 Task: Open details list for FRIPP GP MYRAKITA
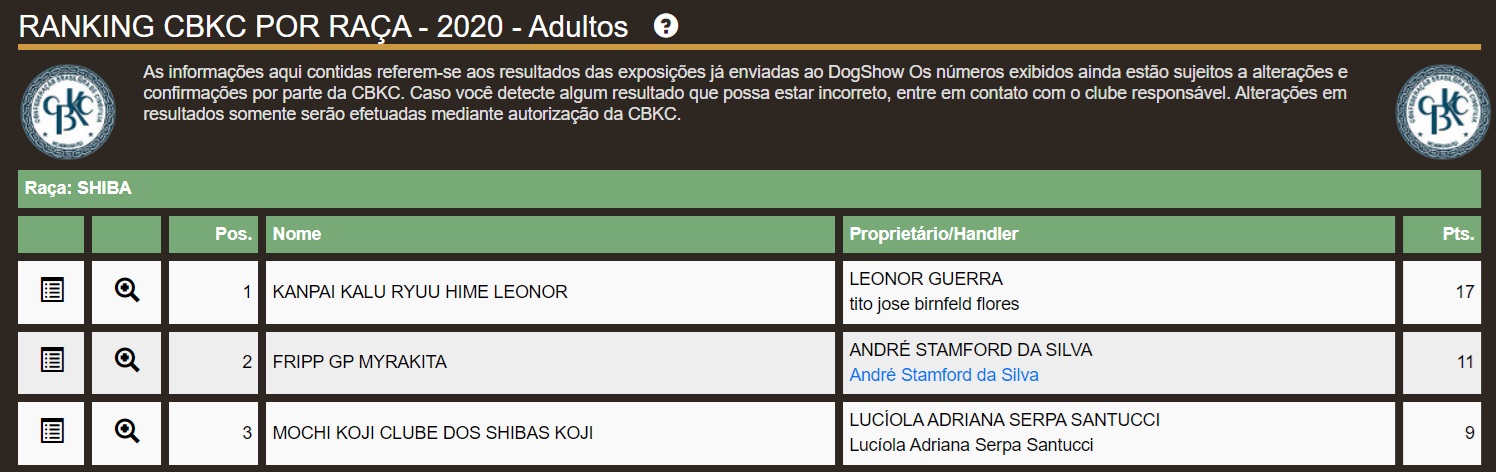click(x=51, y=361)
